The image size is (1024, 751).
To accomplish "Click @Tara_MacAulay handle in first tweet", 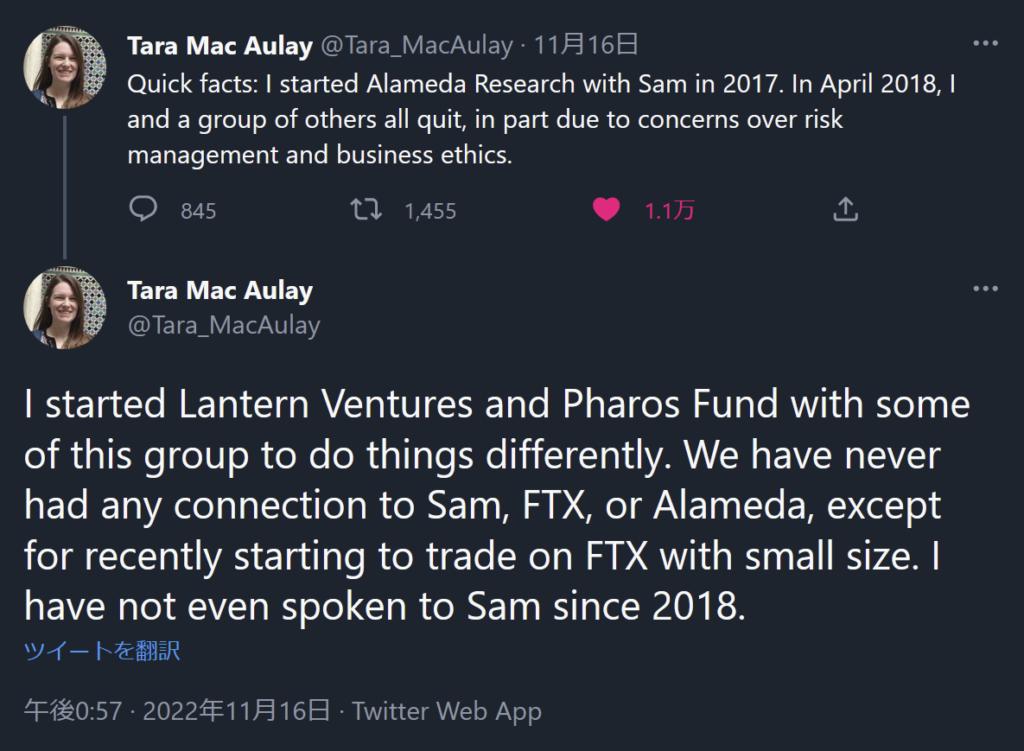I will [x=416, y=45].
